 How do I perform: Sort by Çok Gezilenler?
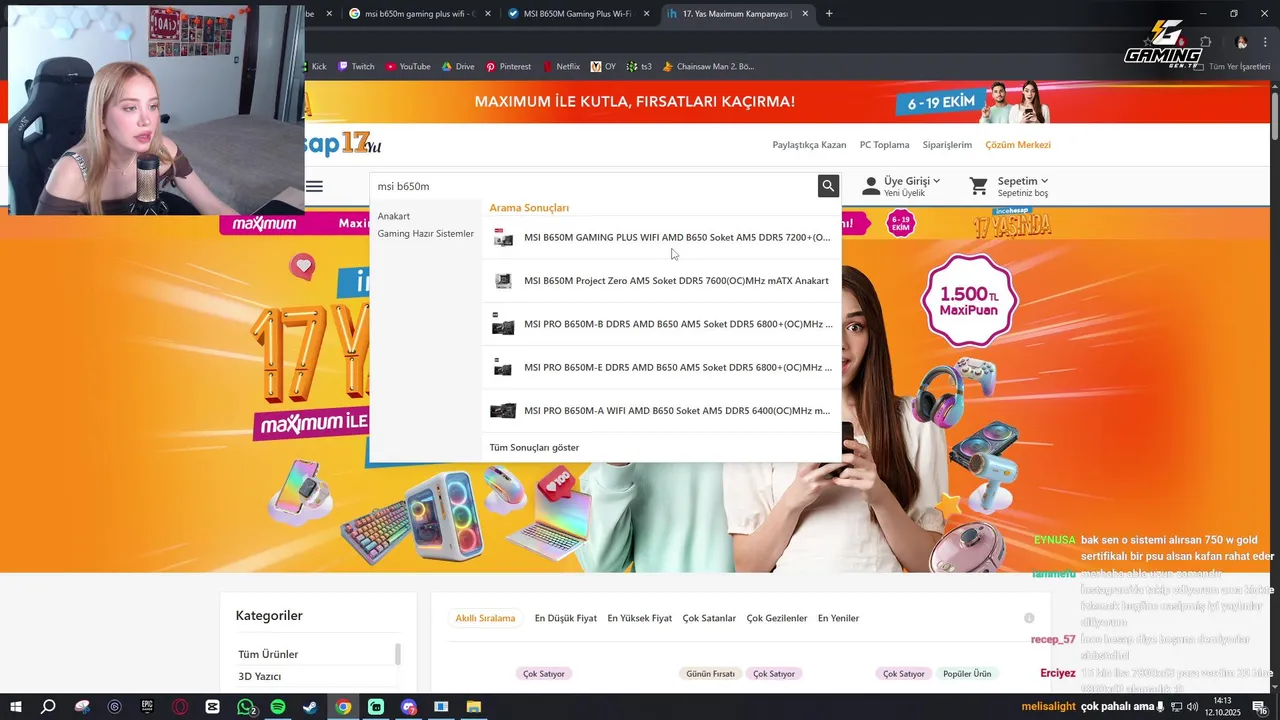(x=777, y=618)
